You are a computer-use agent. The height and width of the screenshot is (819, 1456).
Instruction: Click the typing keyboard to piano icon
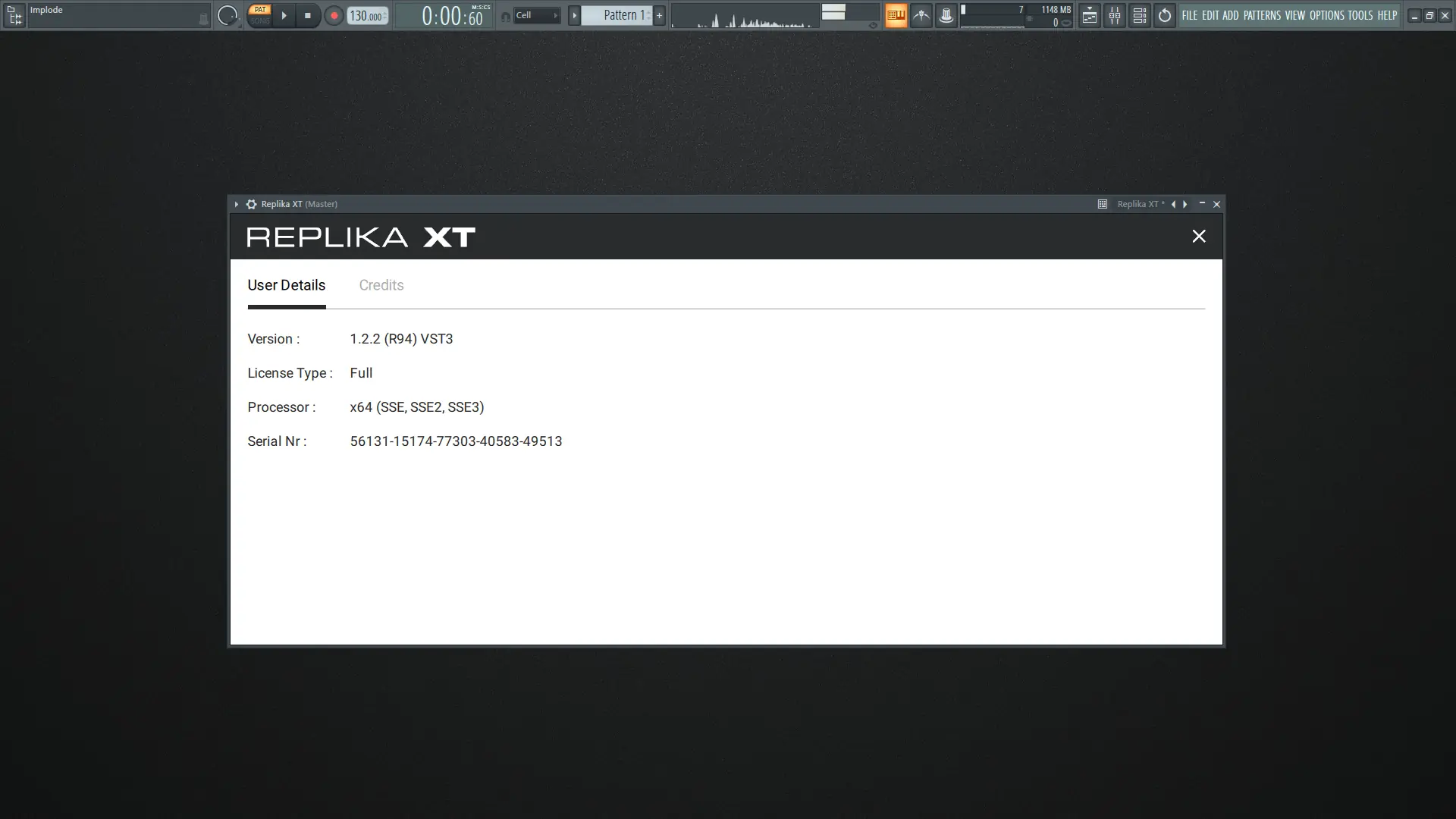pyautogui.click(x=896, y=15)
